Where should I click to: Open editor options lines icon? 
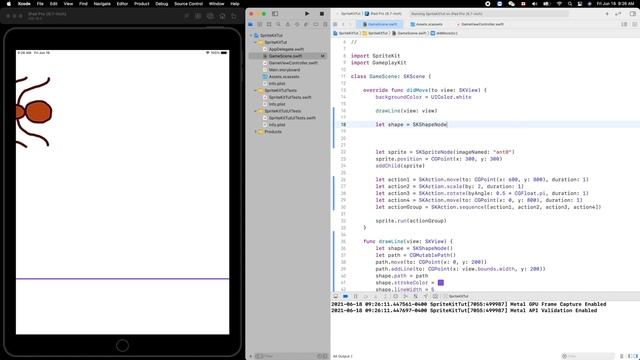coord(624,24)
